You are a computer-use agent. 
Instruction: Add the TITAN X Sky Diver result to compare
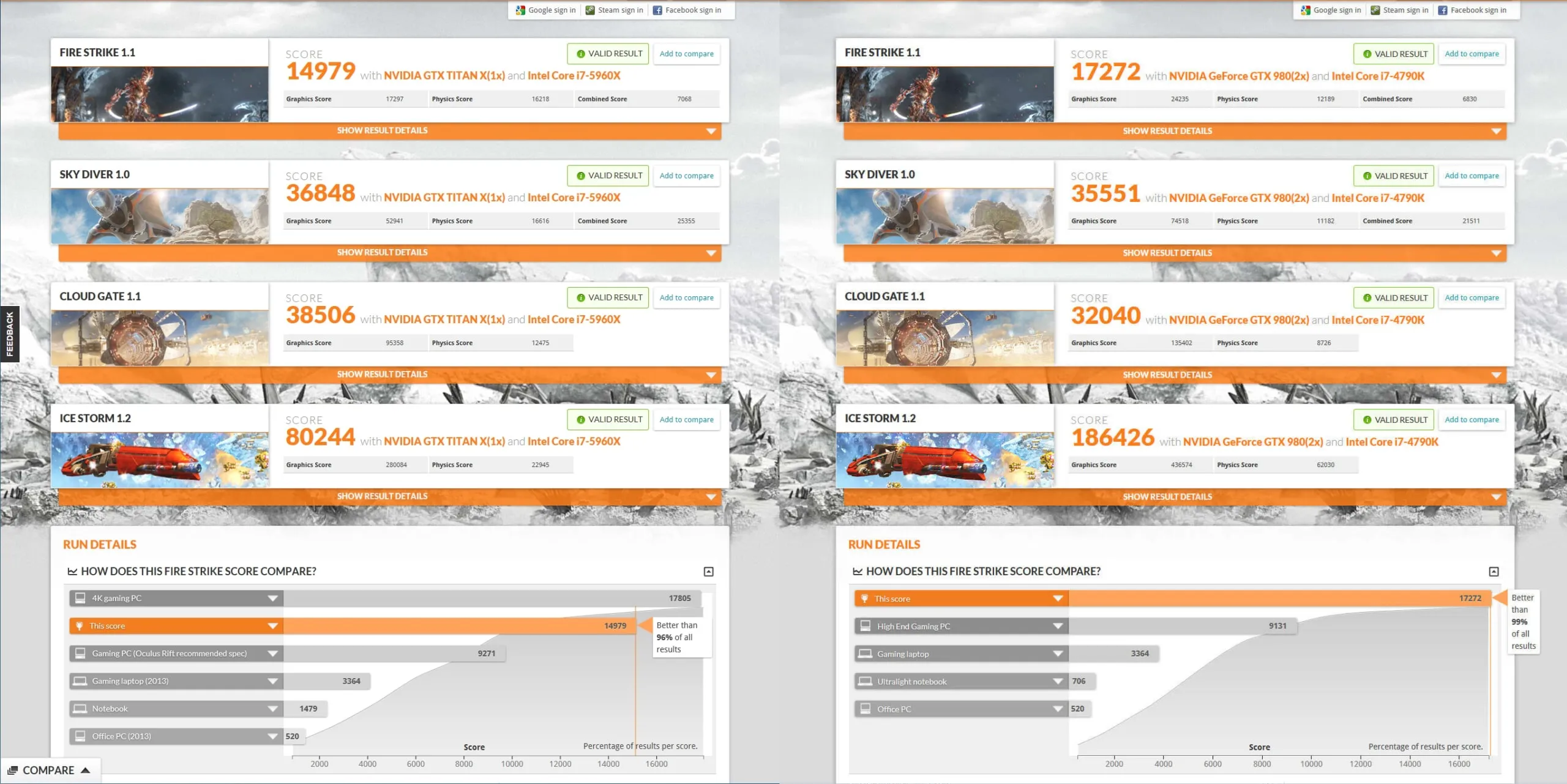click(687, 176)
